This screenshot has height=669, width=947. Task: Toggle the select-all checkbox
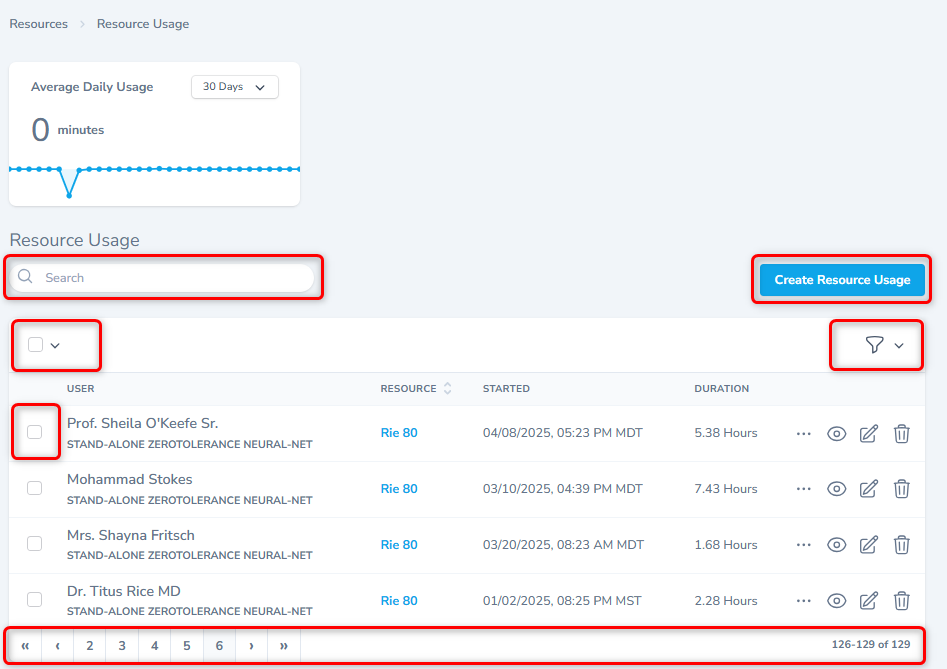coord(36,345)
